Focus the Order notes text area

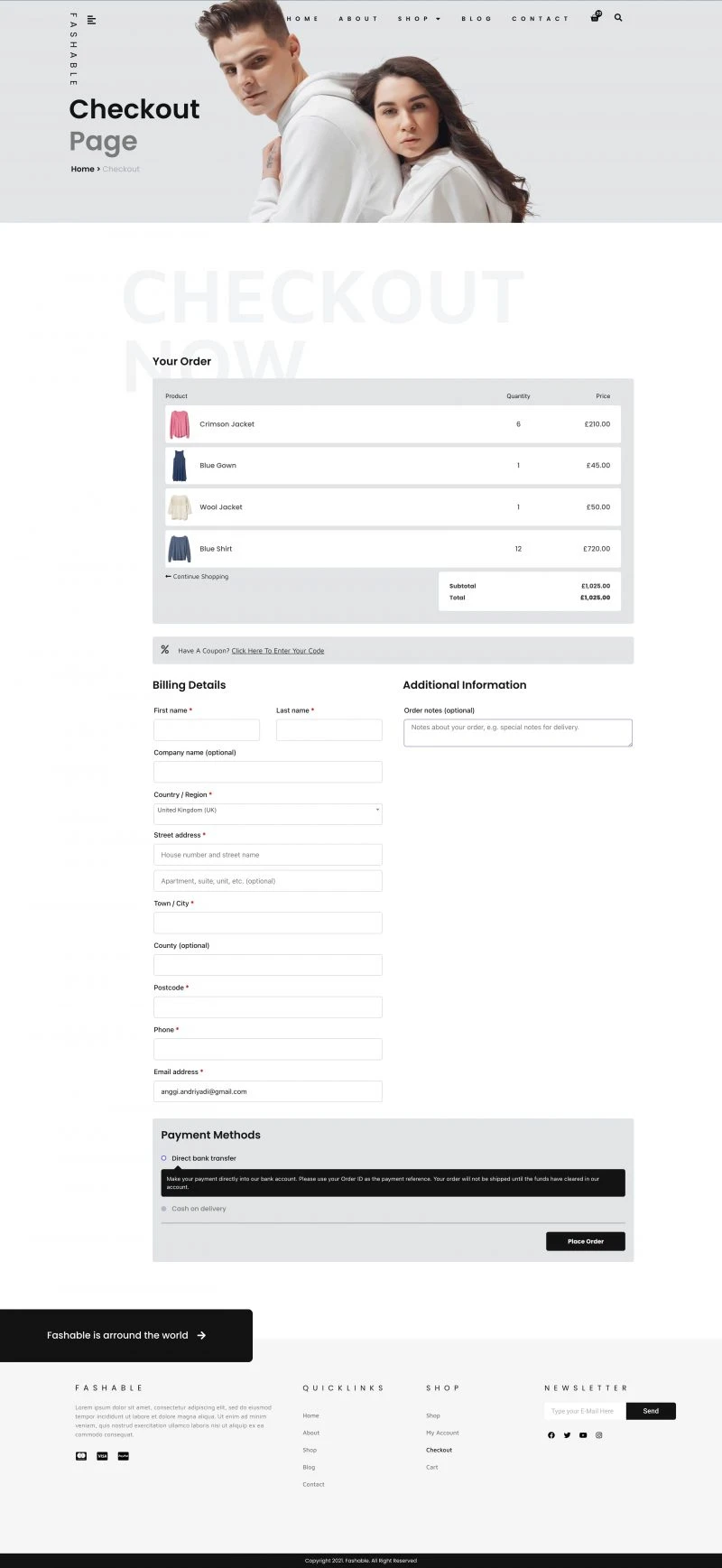click(517, 732)
